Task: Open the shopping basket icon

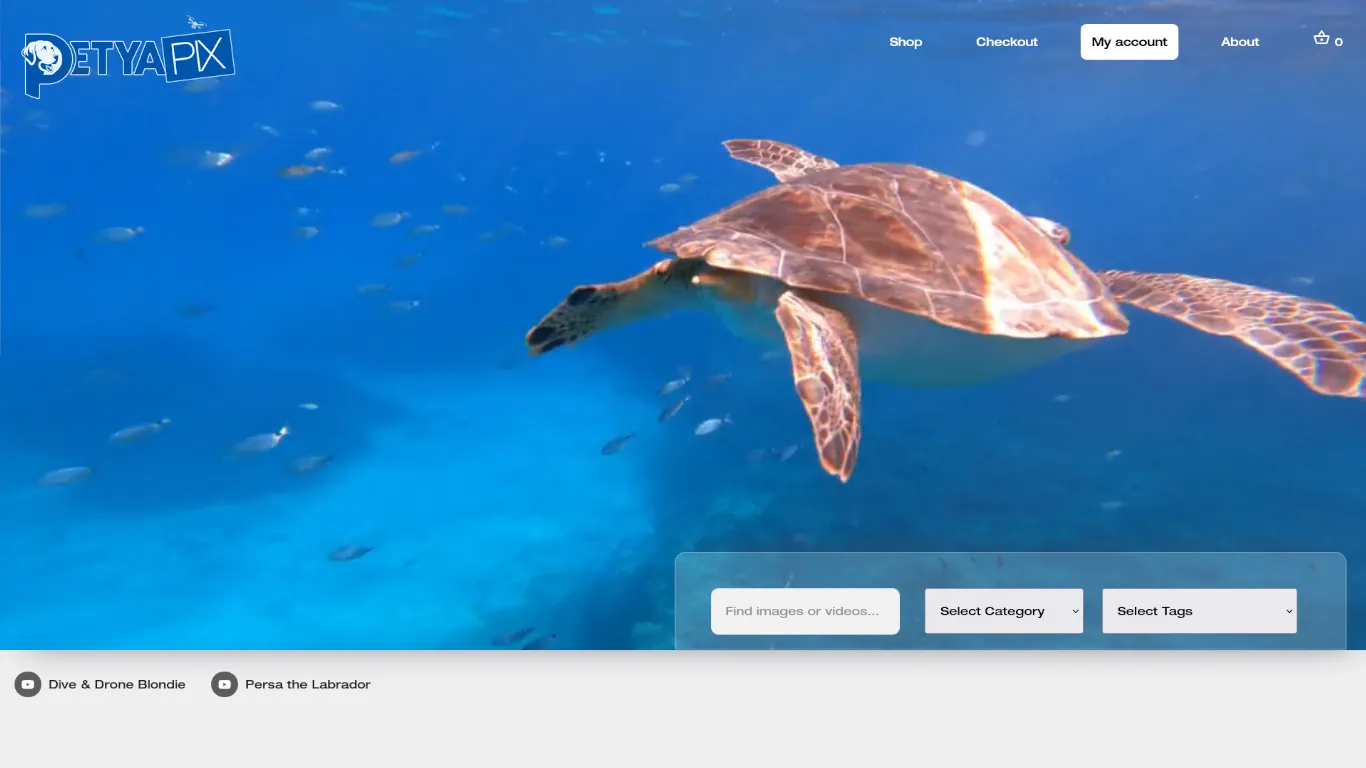Action: click(1321, 39)
